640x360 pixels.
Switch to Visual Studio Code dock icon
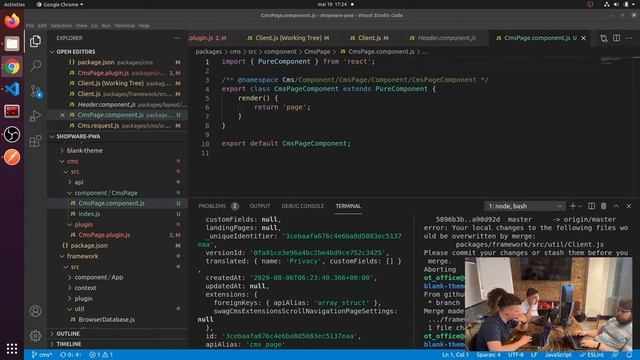(x=12, y=89)
